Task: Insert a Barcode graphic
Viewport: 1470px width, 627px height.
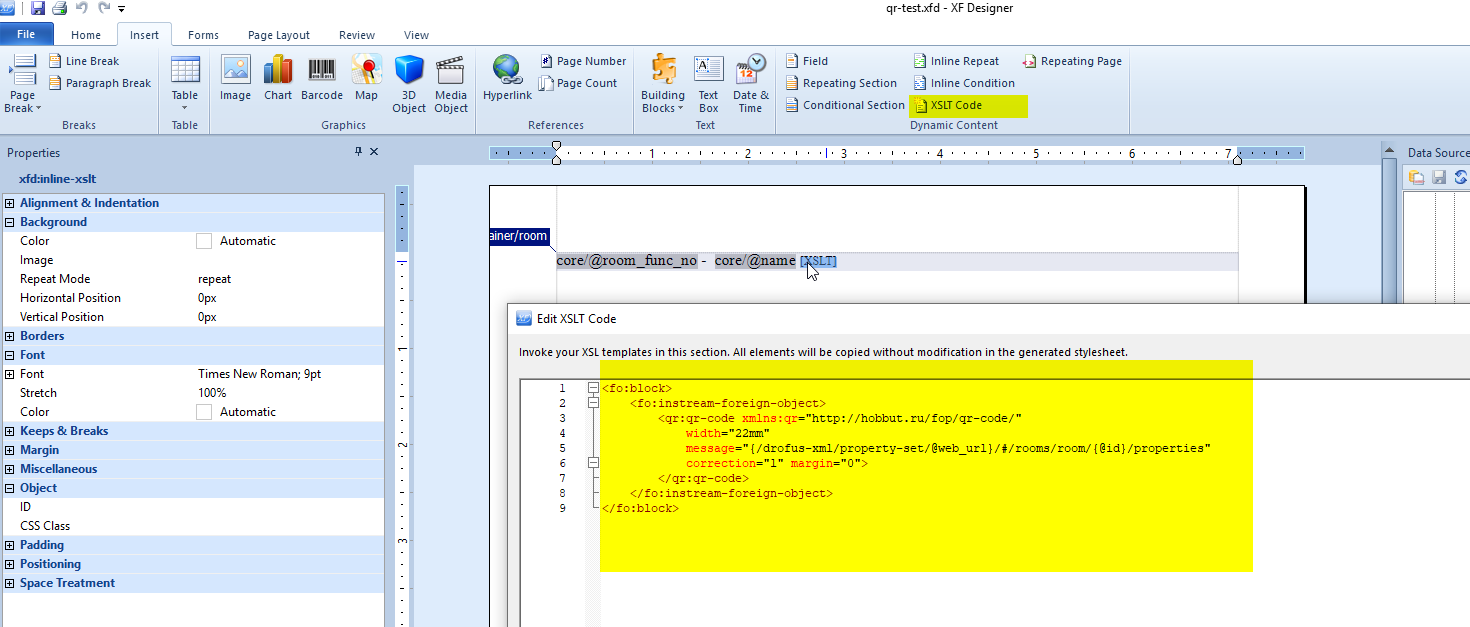Action: pyautogui.click(x=321, y=79)
